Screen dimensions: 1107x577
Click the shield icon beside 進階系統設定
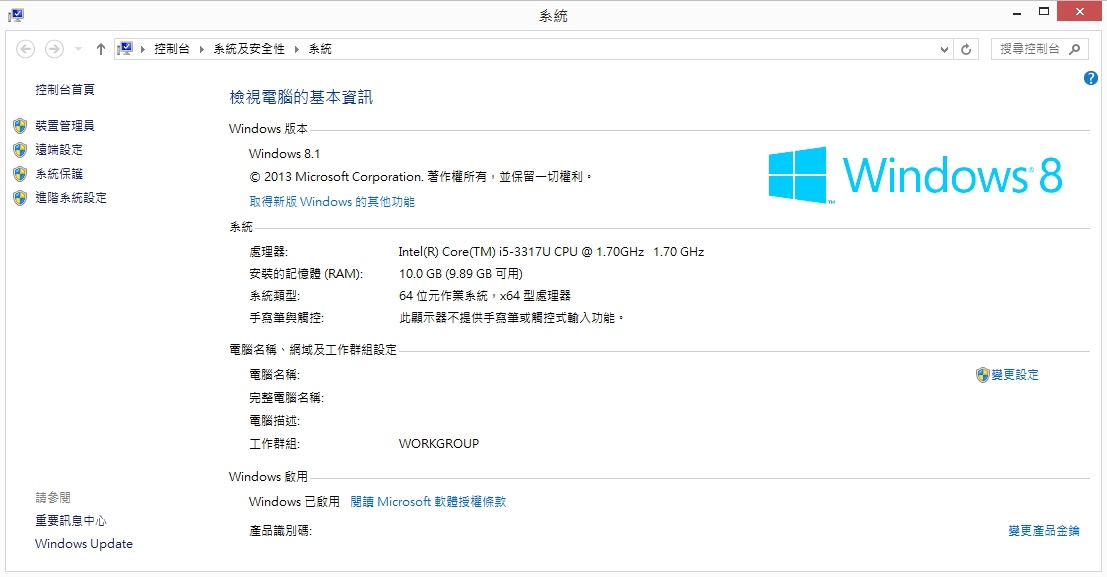[20, 198]
